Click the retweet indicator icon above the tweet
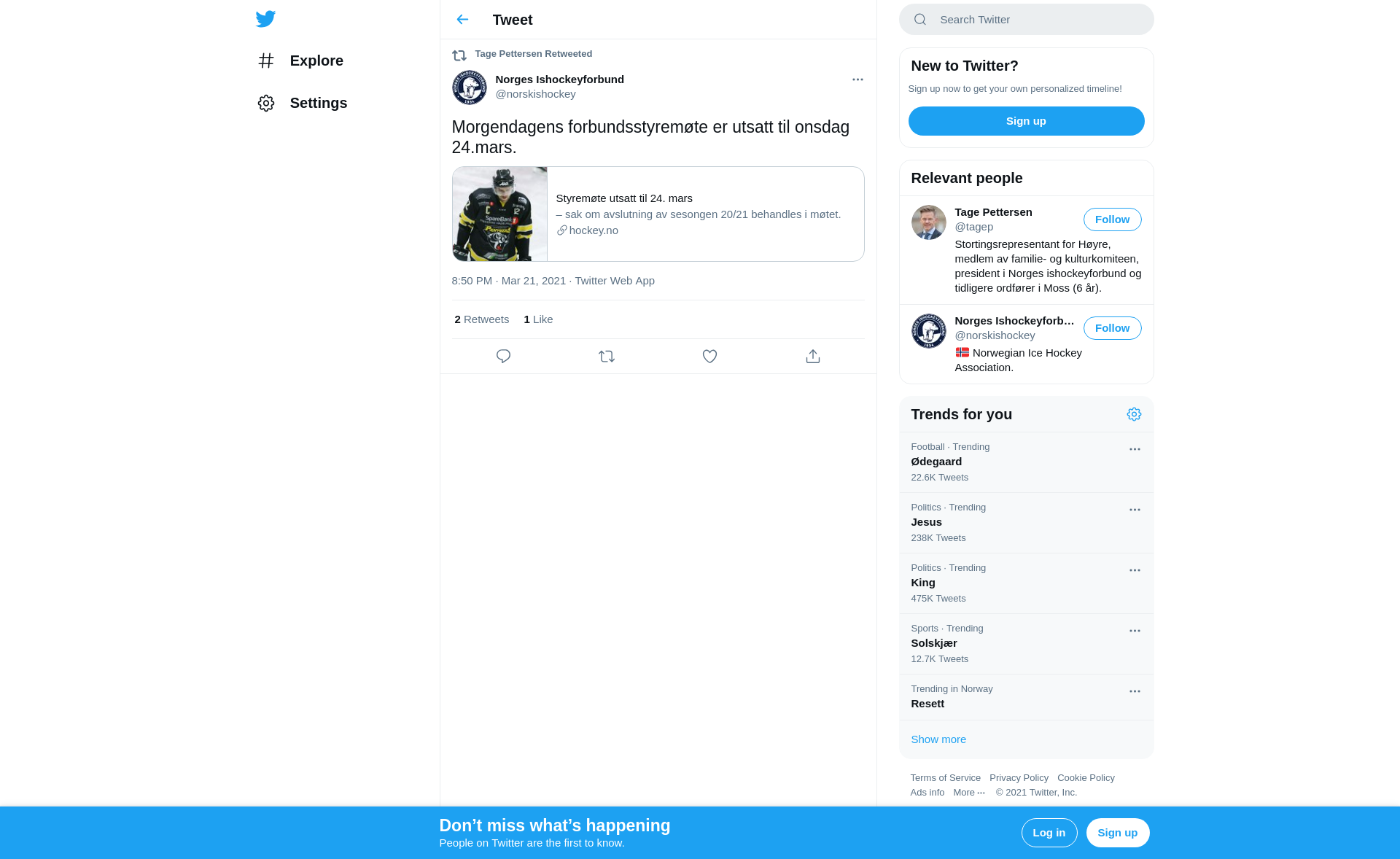Image resolution: width=1400 pixels, height=859 pixels. point(459,55)
